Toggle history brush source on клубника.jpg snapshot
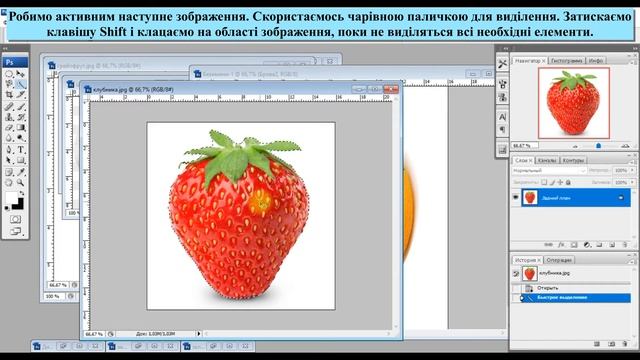The width and height of the screenshot is (640, 360). [516, 273]
